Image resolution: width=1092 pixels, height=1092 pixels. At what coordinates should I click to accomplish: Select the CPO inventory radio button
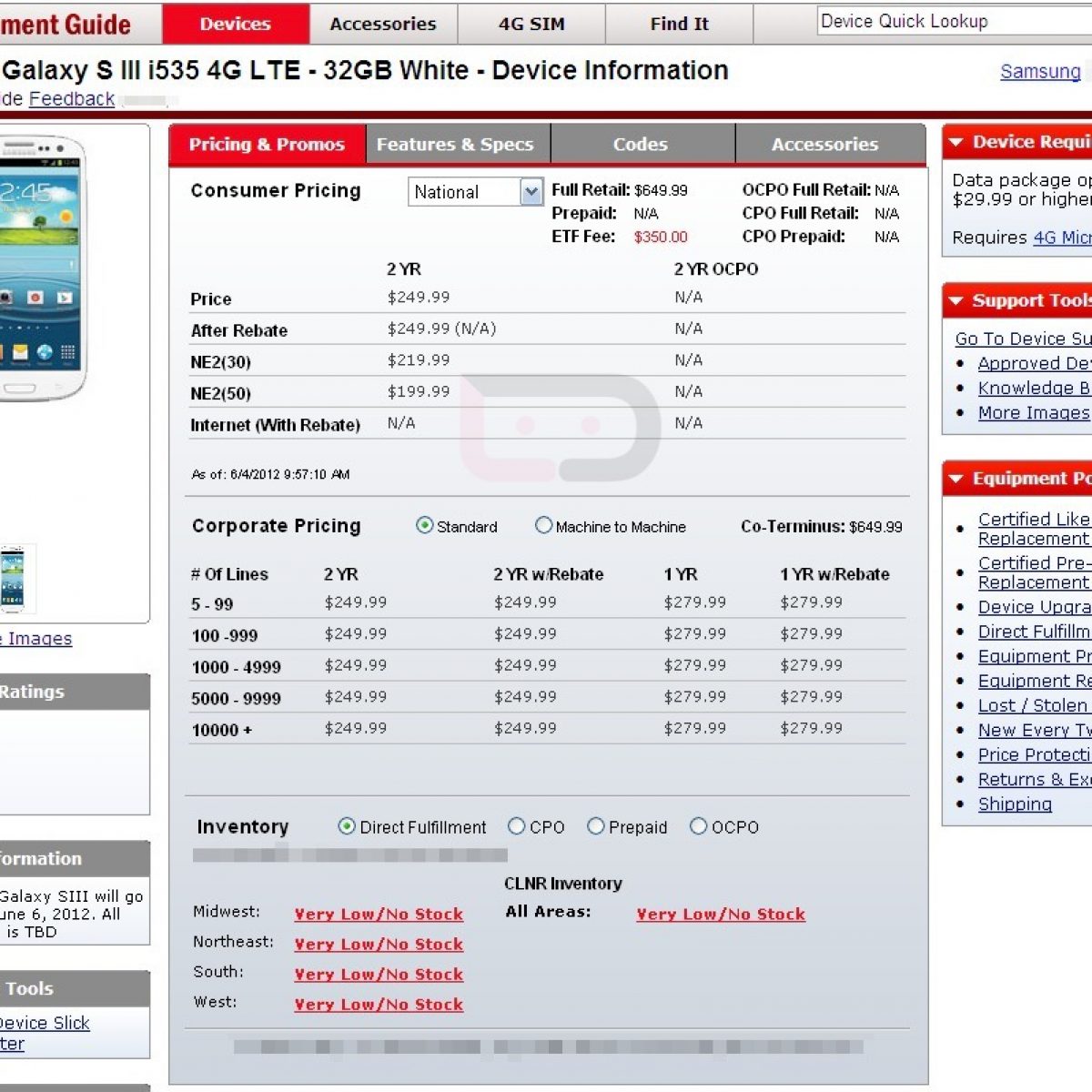(517, 826)
